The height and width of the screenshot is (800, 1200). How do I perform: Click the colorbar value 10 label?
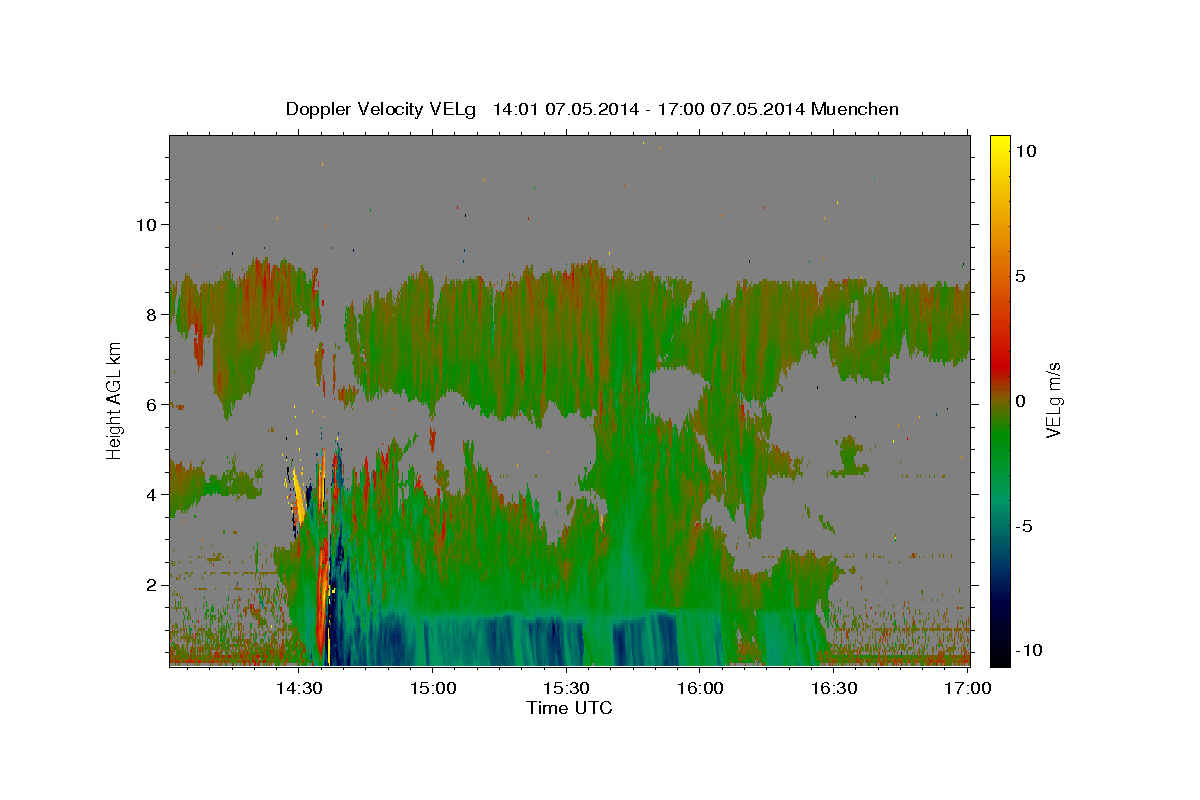pyautogui.click(x=1026, y=151)
